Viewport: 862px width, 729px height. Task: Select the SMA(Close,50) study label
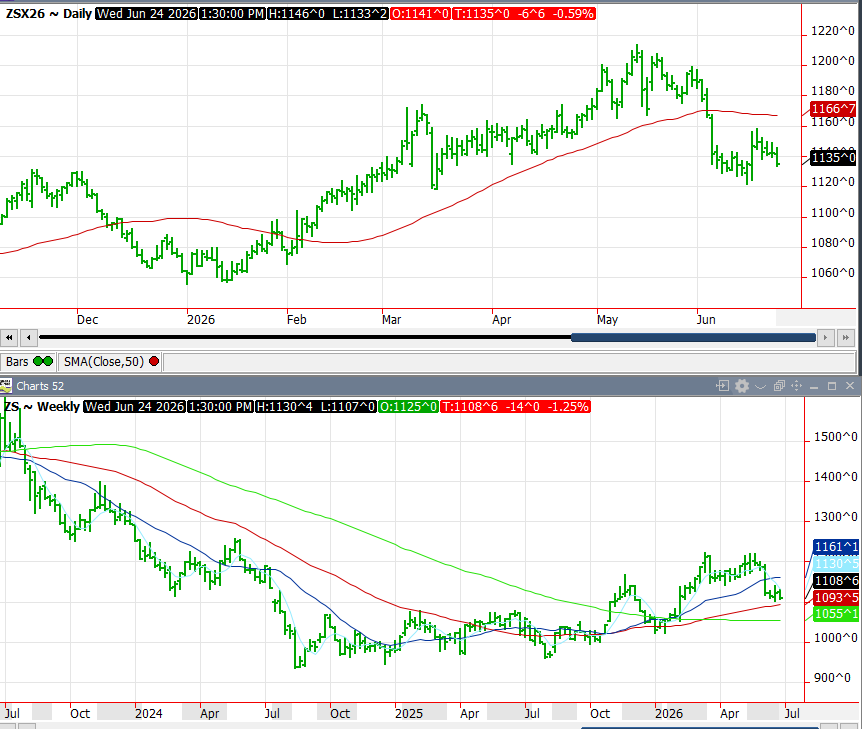pyautogui.click(x=104, y=362)
